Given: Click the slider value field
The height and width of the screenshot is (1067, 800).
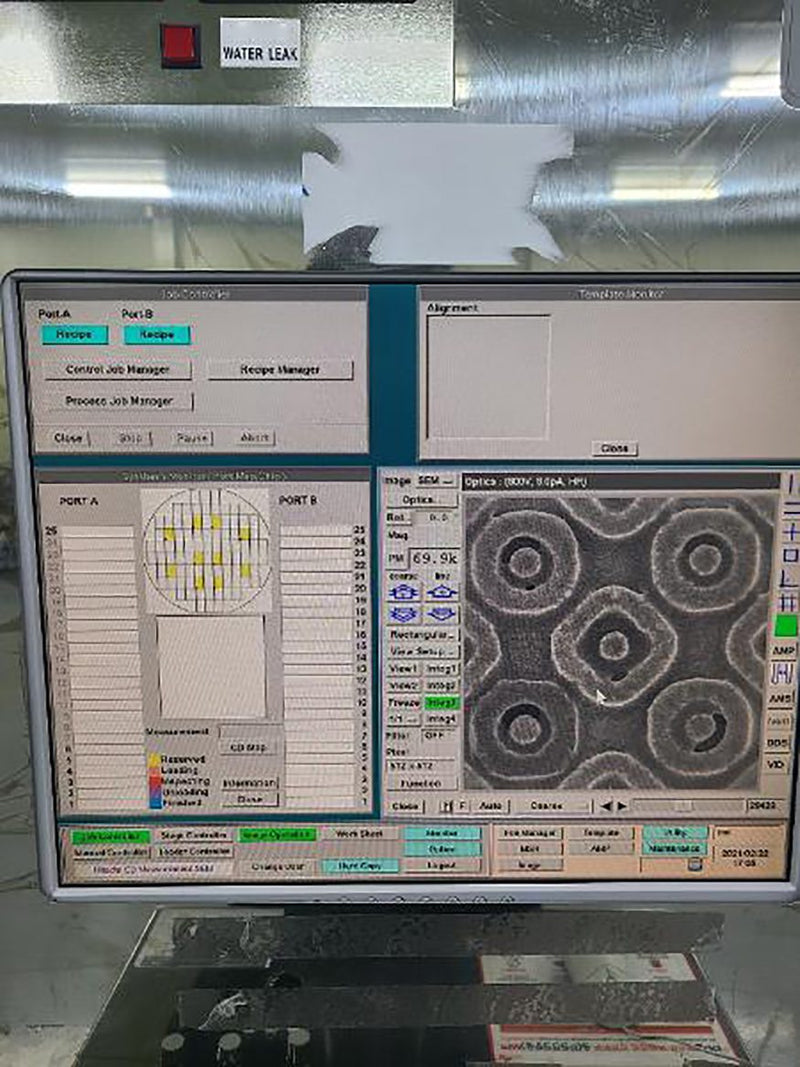Looking at the screenshot, I should point(764,806).
